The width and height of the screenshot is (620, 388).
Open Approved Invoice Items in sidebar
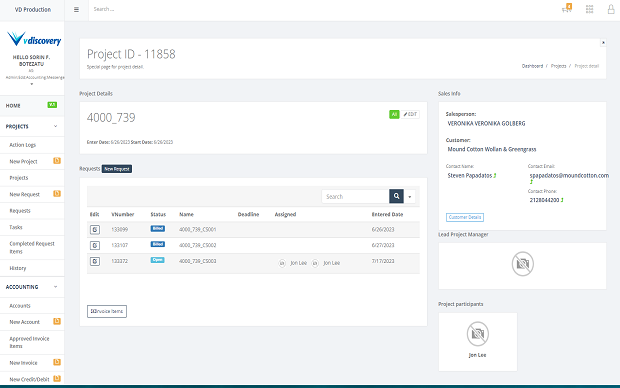click(x=29, y=342)
